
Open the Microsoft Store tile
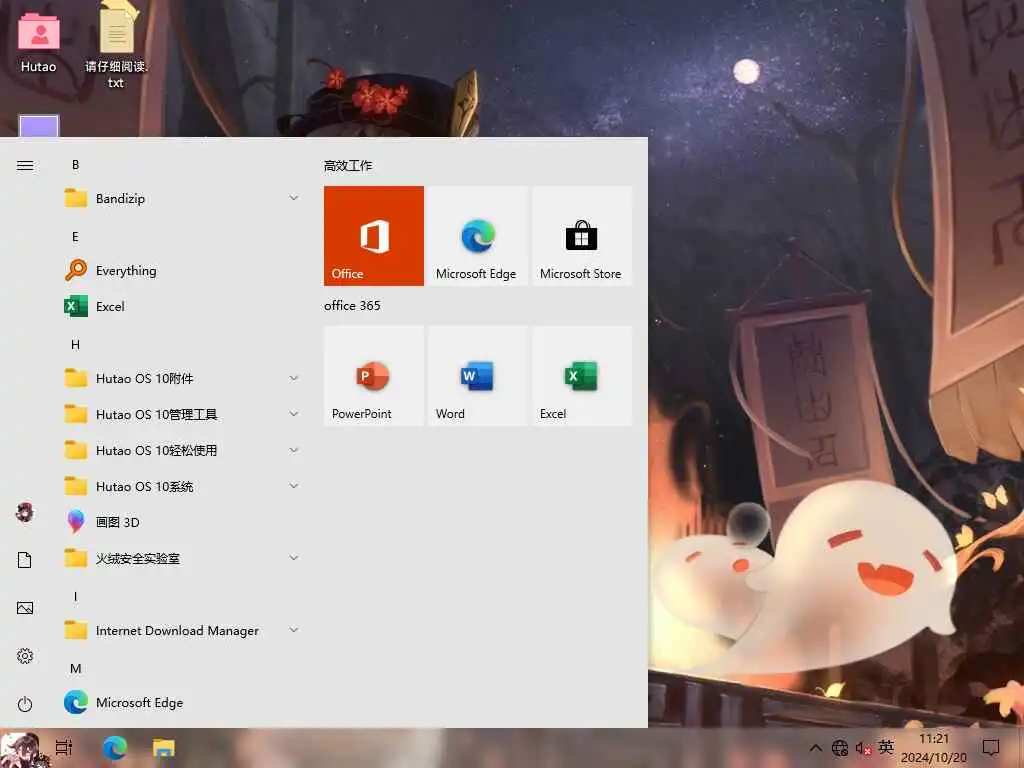click(x=582, y=236)
